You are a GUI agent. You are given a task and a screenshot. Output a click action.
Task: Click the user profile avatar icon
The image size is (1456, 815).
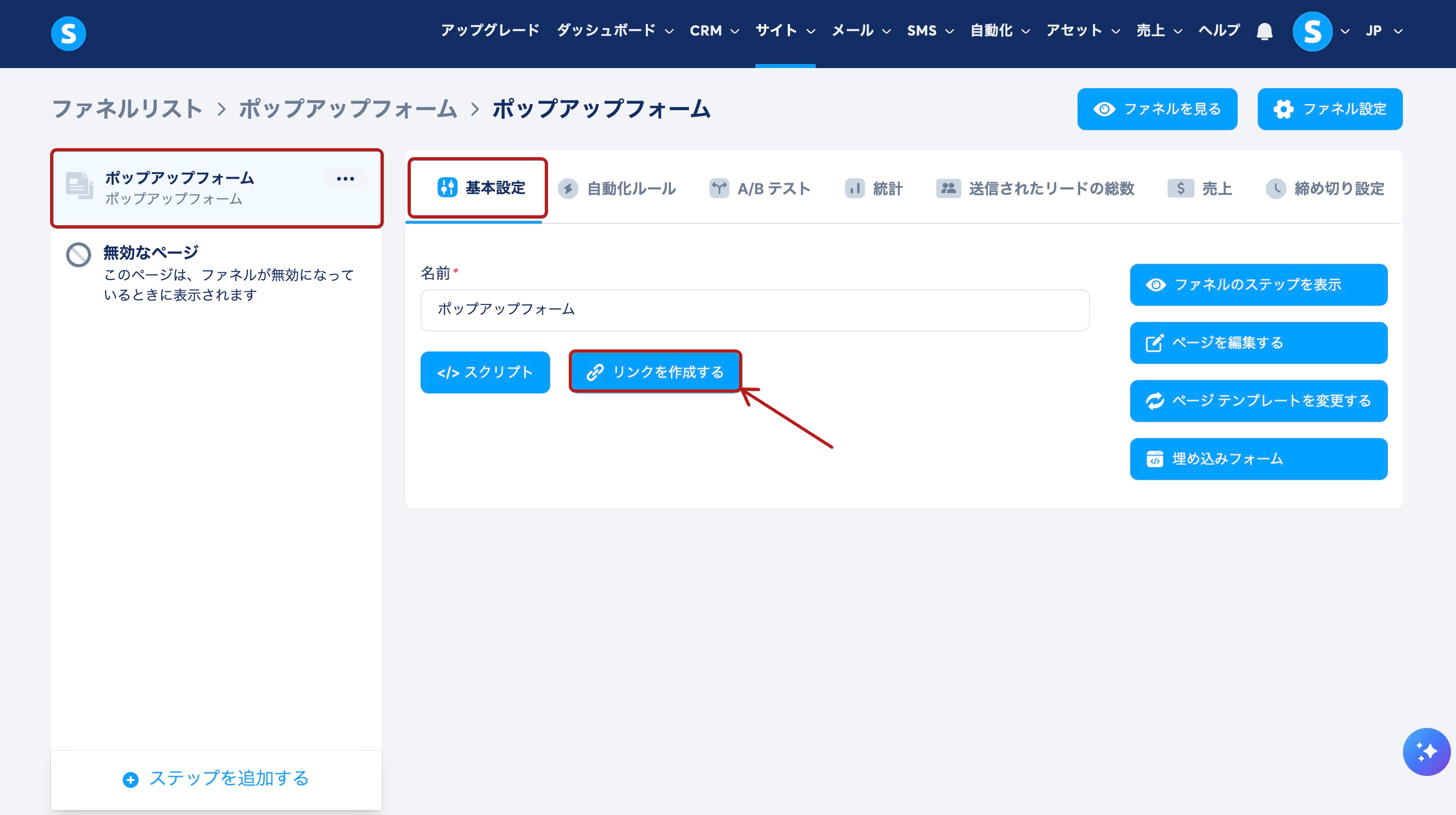1312,31
